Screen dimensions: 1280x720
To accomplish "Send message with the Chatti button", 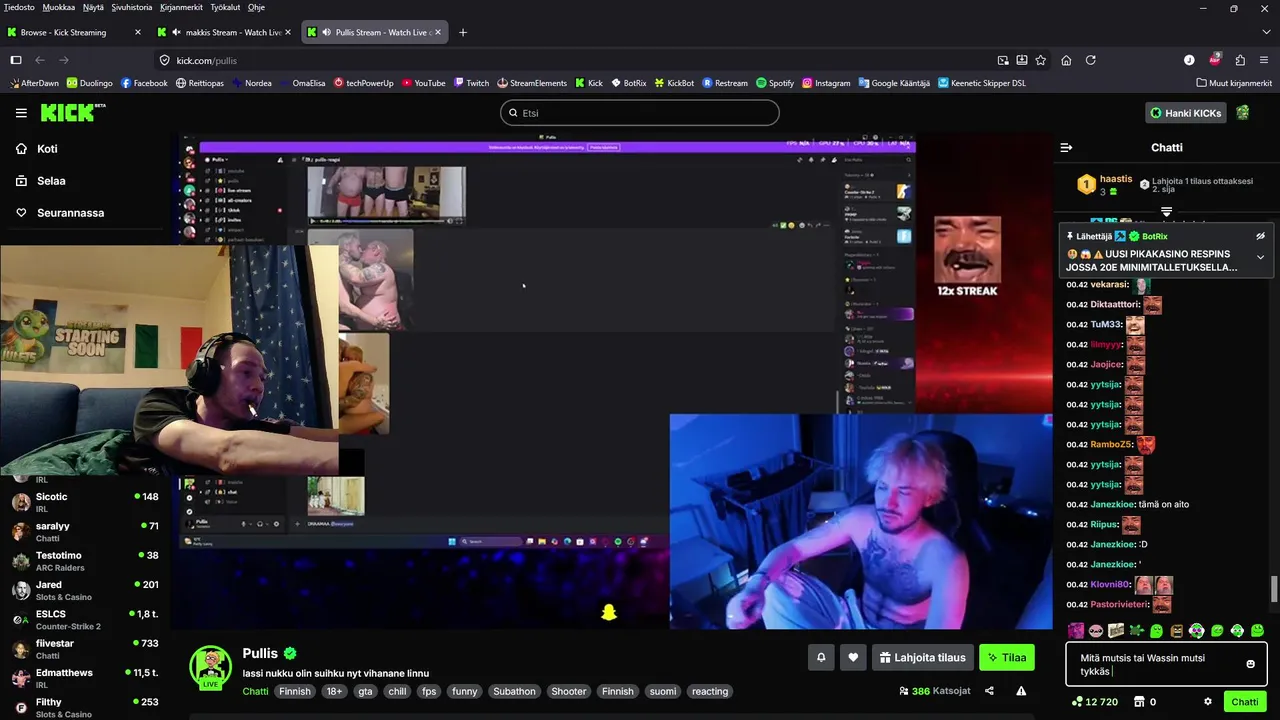I will 1245,702.
